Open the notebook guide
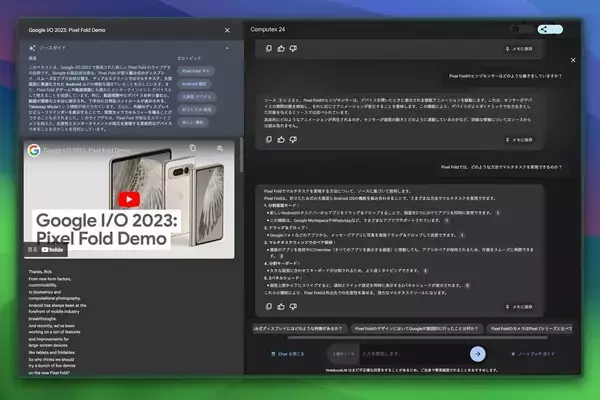 click(546, 353)
